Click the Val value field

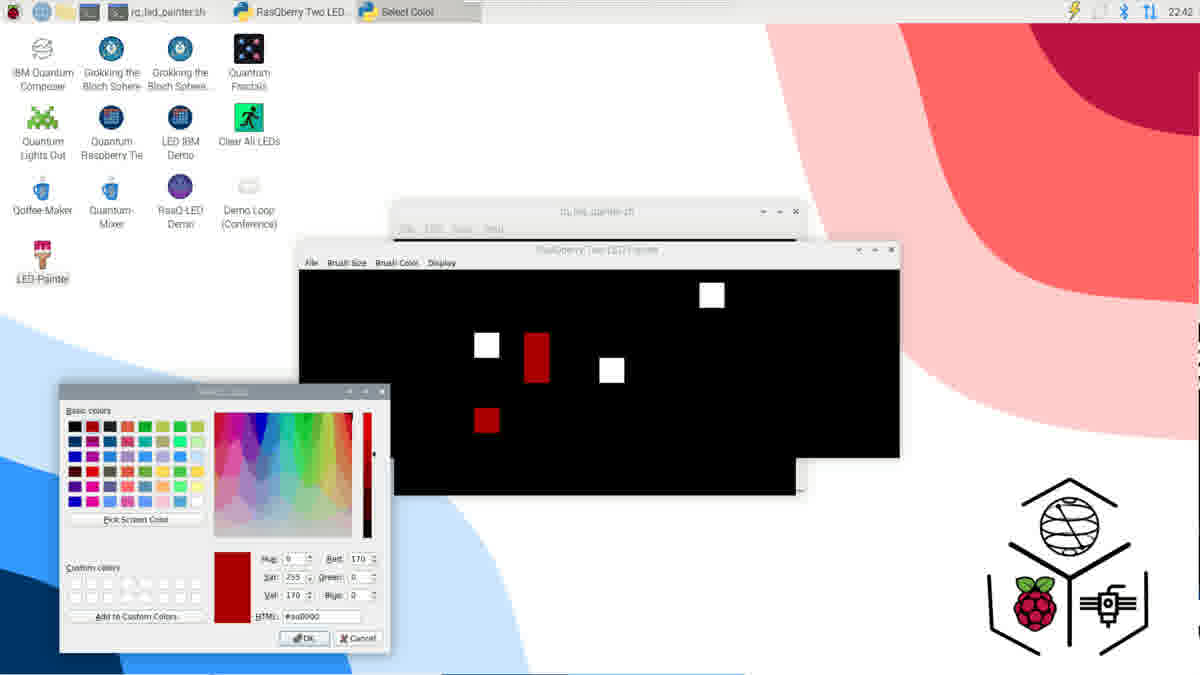(294, 595)
